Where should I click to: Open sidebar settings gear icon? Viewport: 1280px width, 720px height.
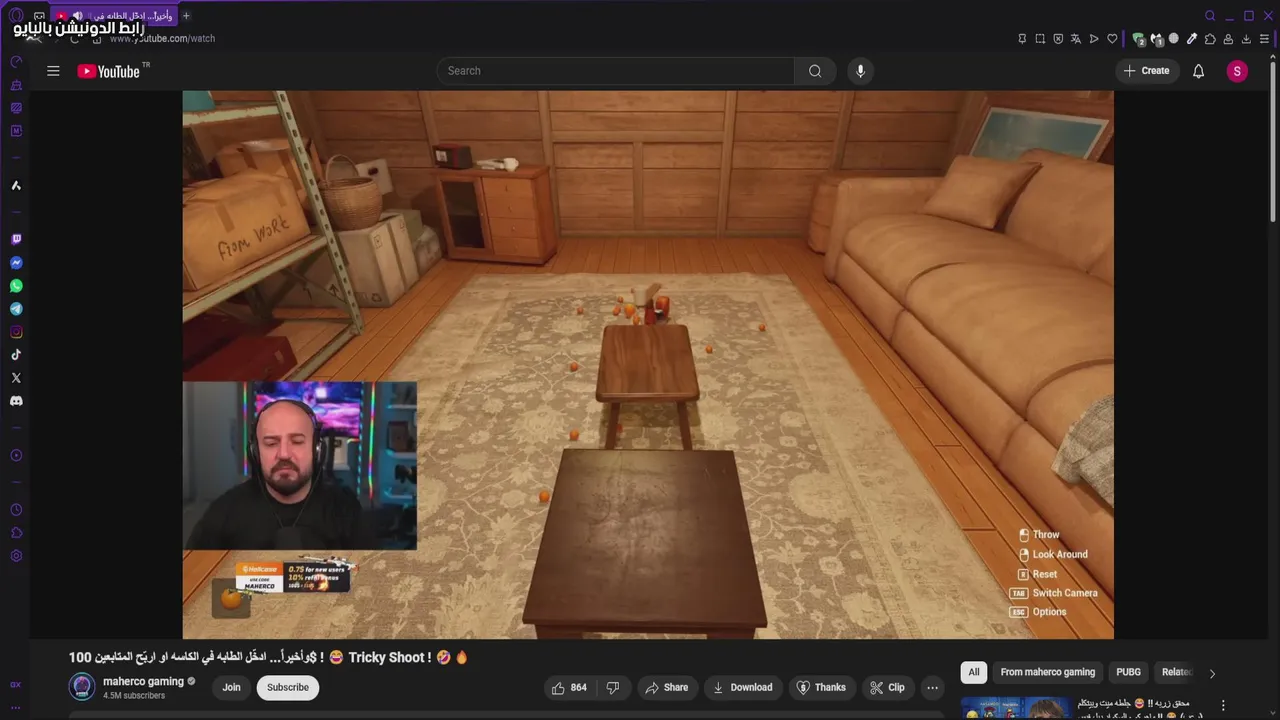(16, 556)
